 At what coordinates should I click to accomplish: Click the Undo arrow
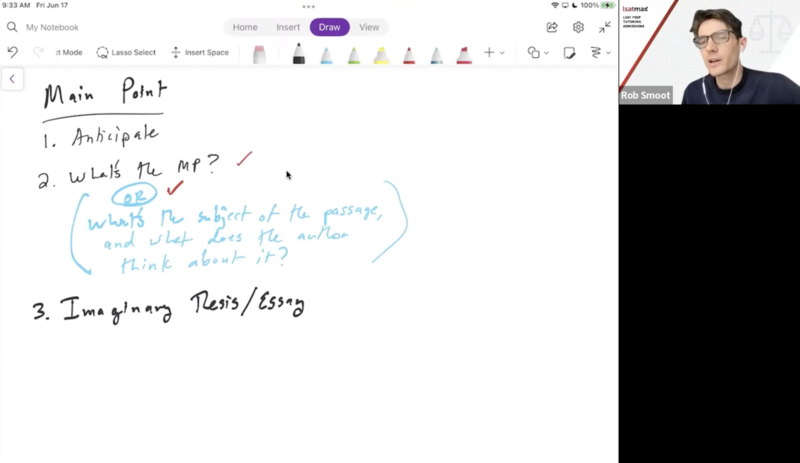pos(13,52)
